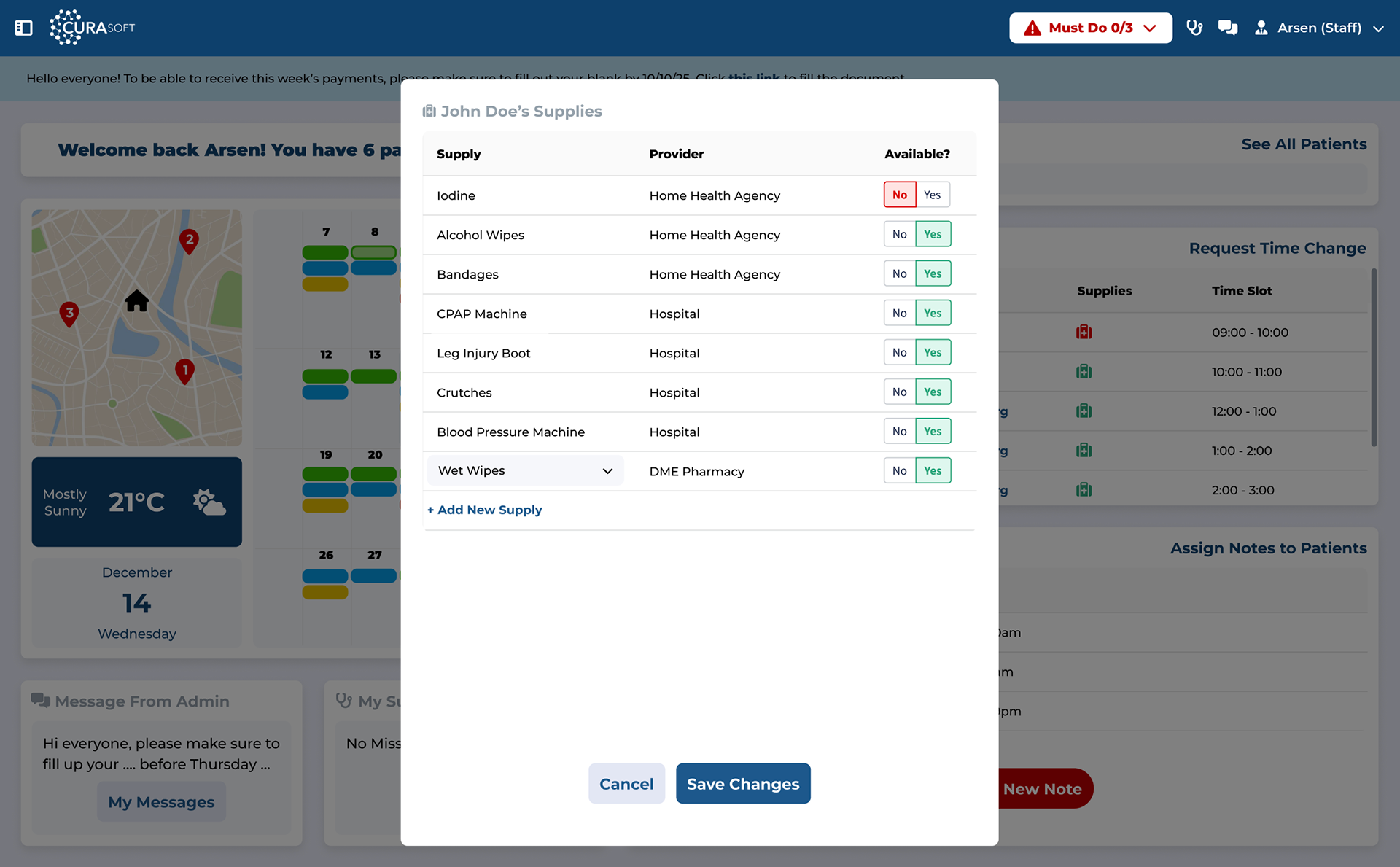Click the home marker on map

pyautogui.click(x=136, y=301)
